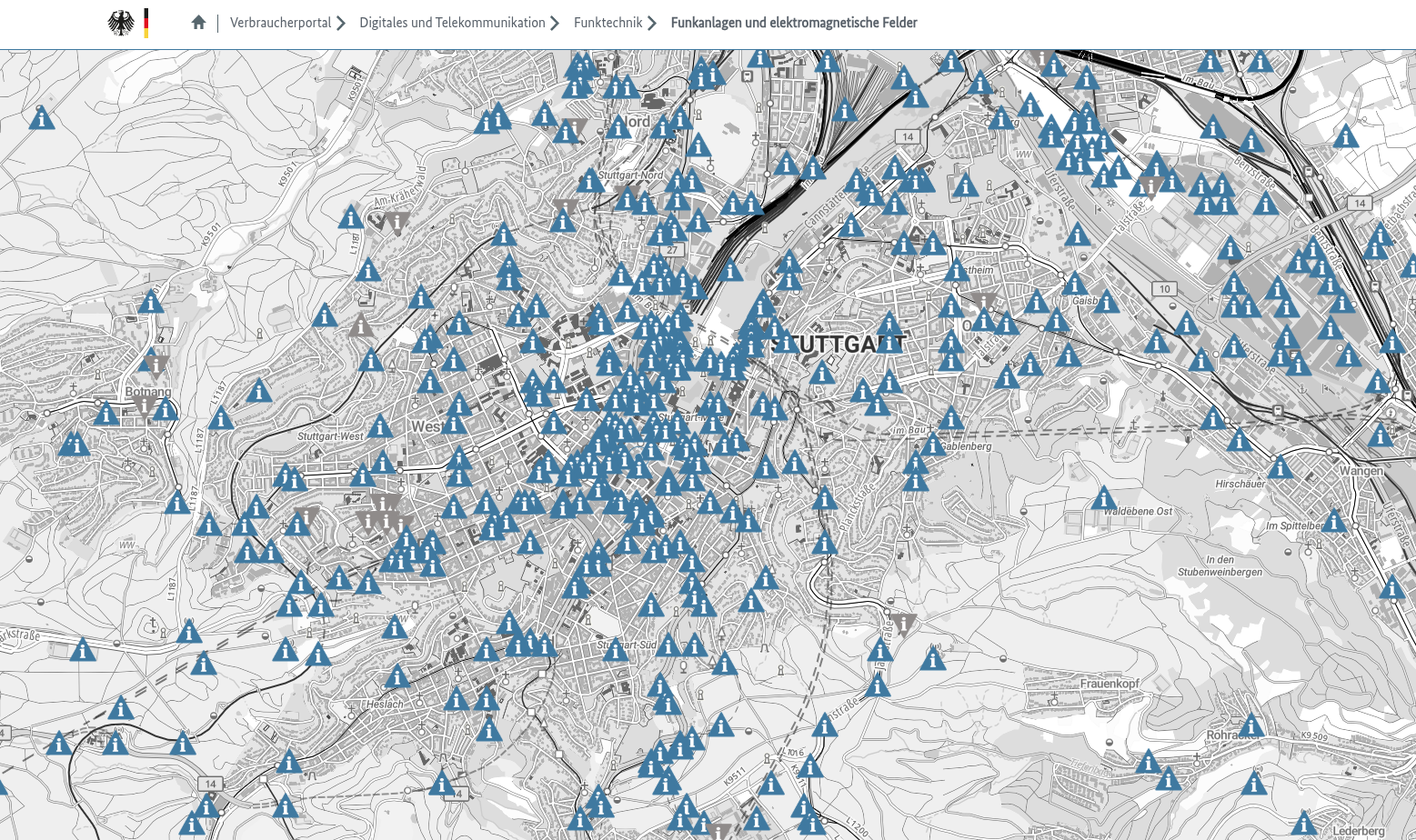The height and width of the screenshot is (840, 1416).
Task: Select the blue marker on the Rohracker label
Action: (x=1251, y=725)
